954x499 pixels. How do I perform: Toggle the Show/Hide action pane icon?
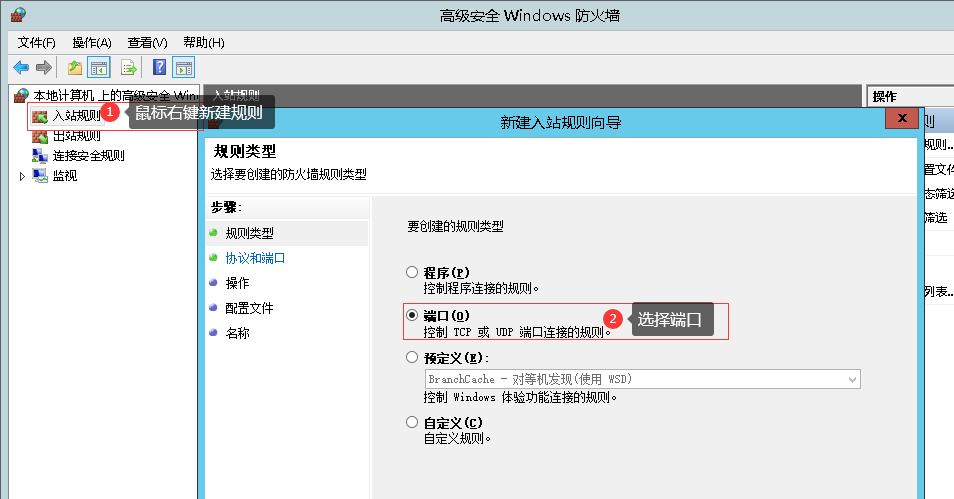183,68
